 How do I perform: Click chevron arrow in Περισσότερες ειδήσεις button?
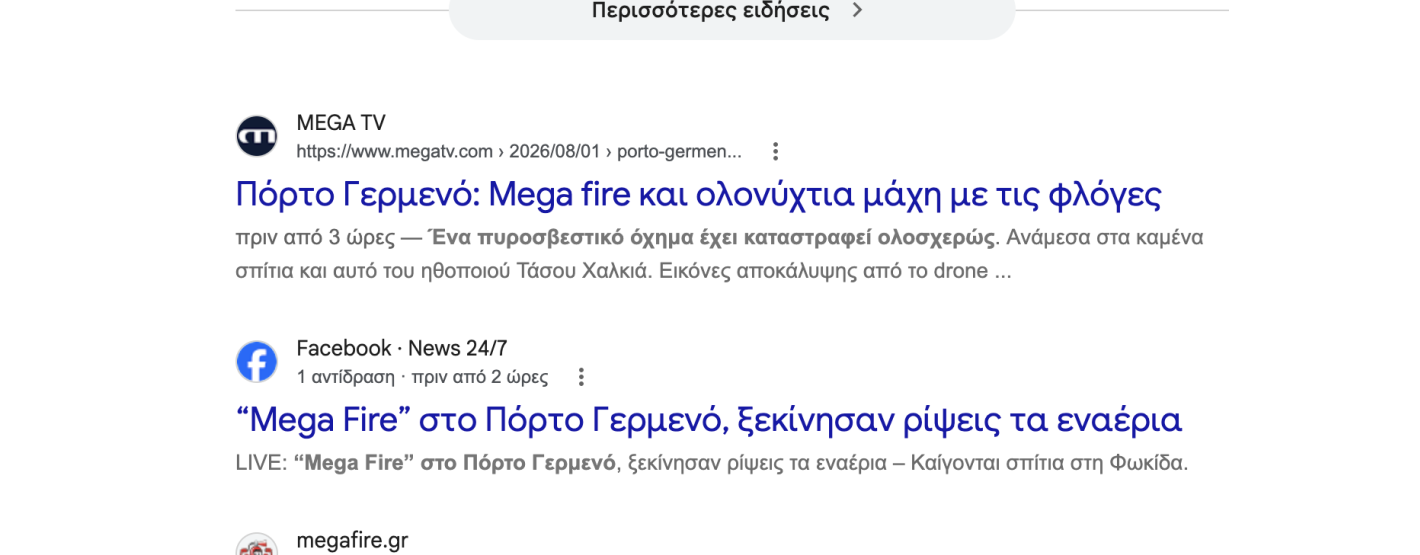(x=856, y=11)
